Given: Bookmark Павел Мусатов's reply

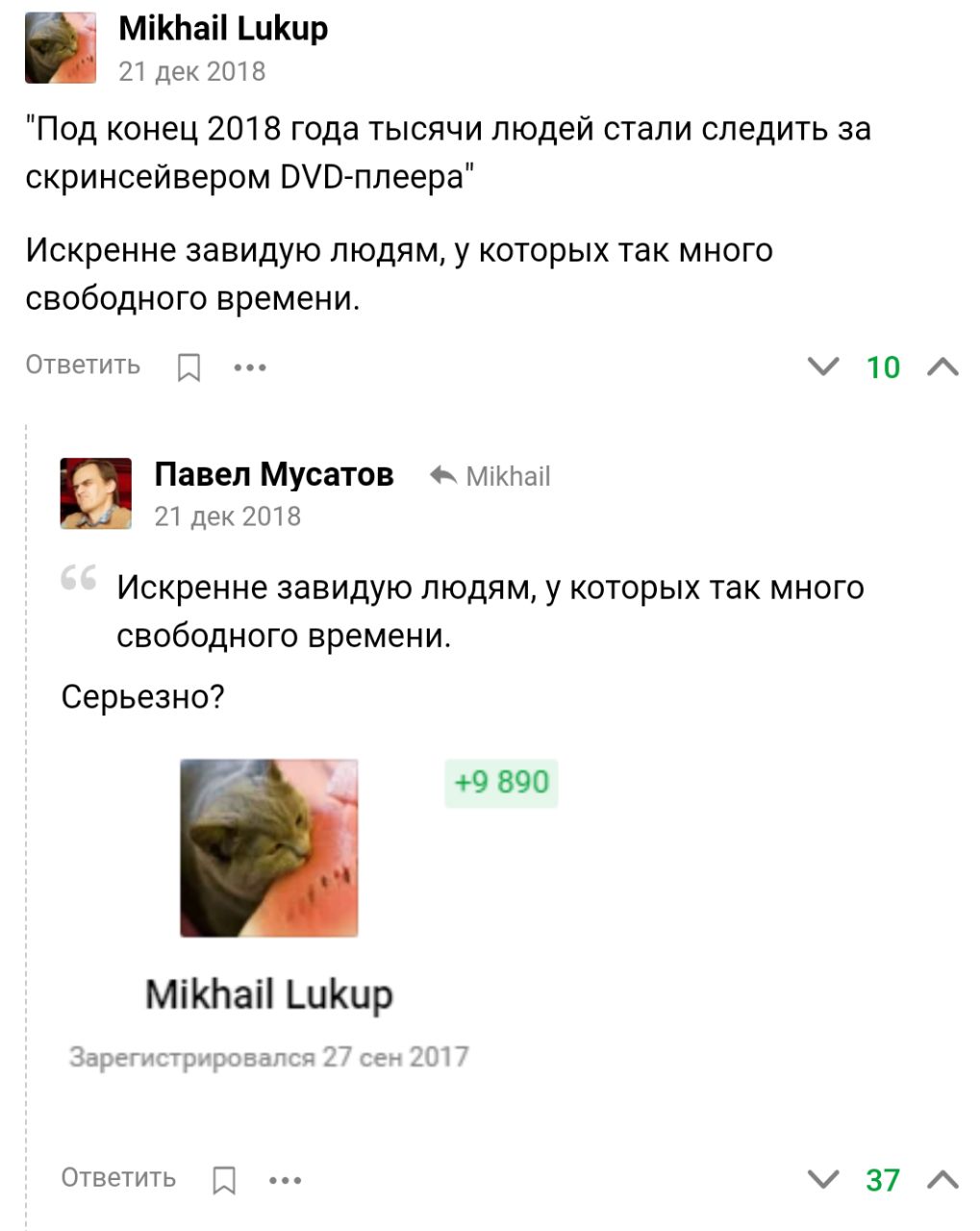Looking at the screenshot, I should (224, 1180).
